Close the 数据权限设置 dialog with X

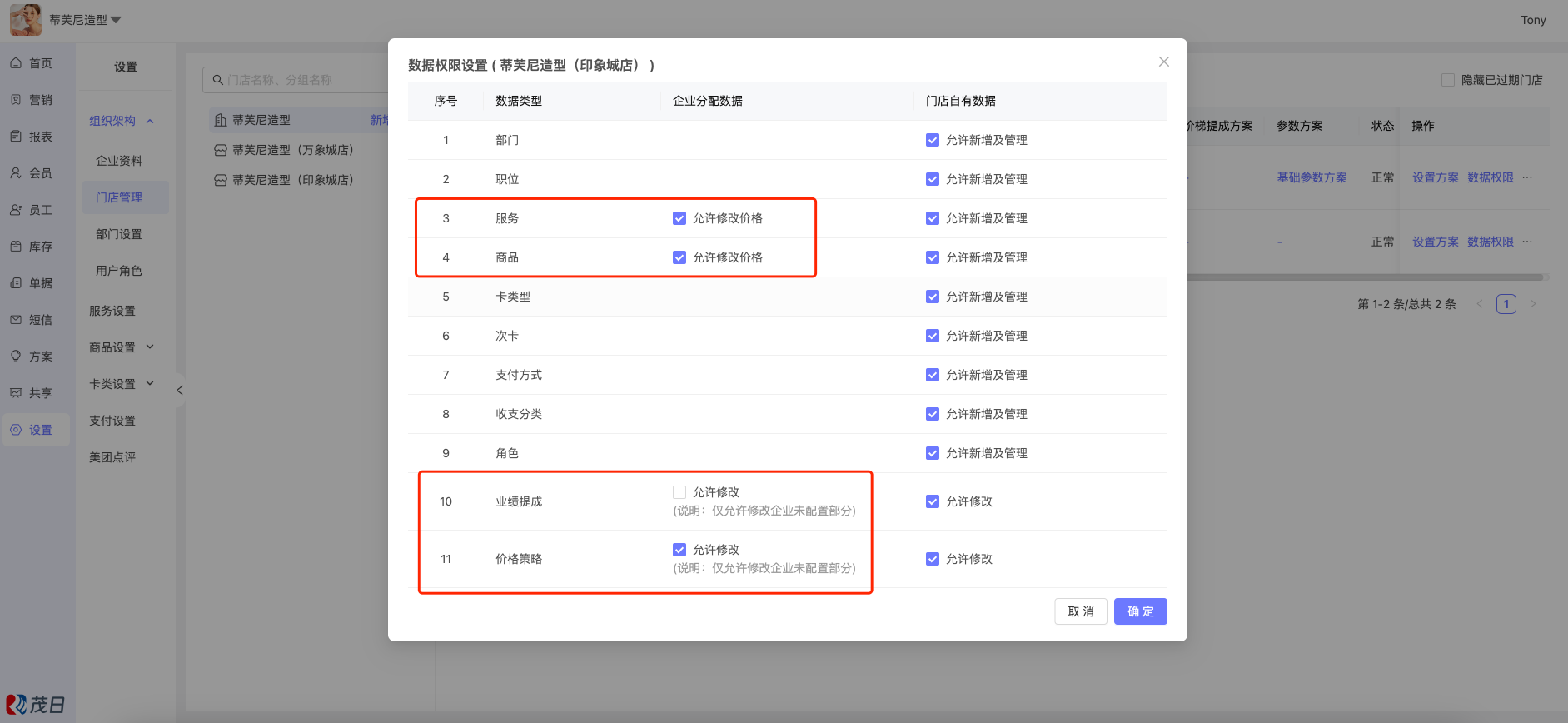(1163, 62)
